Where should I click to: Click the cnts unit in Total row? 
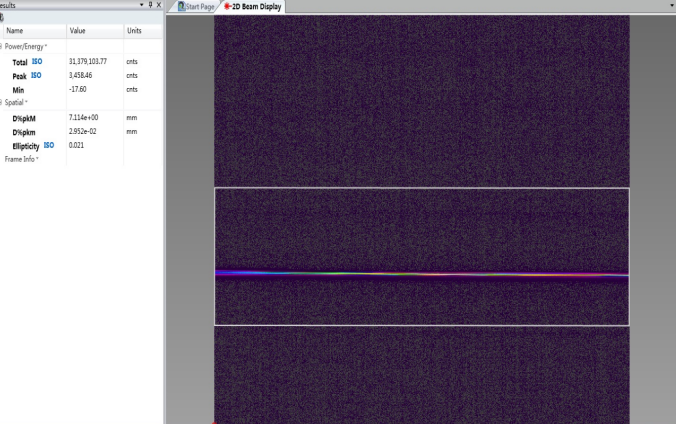pos(132,62)
